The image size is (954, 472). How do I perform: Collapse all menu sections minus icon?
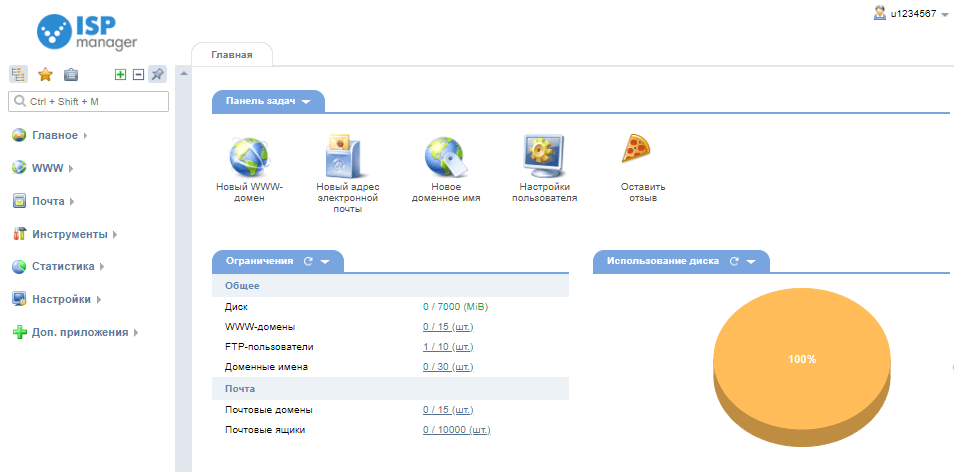(x=138, y=74)
